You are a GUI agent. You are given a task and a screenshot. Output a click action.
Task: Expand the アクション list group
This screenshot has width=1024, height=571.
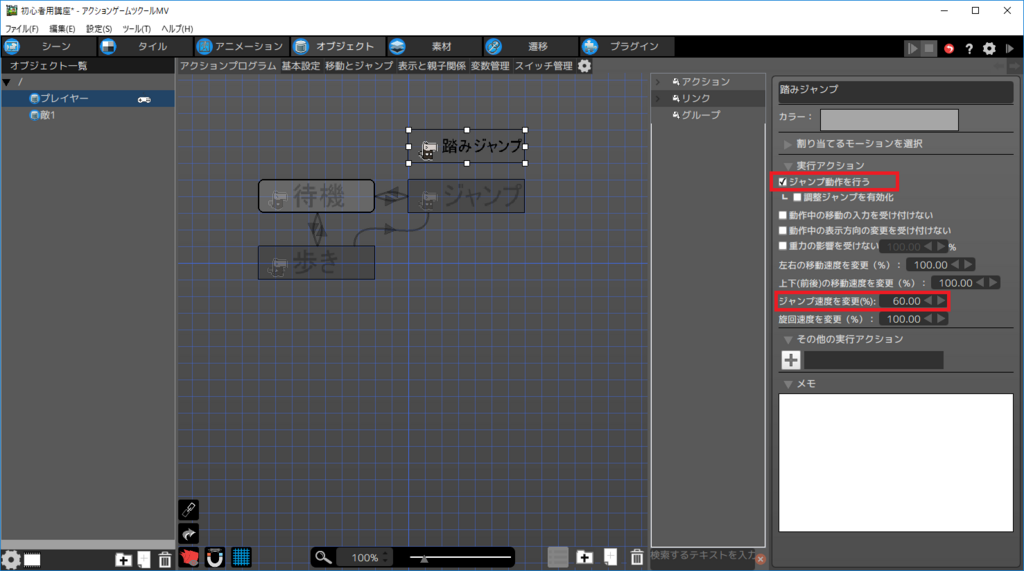pyautogui.click(x=658, y=82)
